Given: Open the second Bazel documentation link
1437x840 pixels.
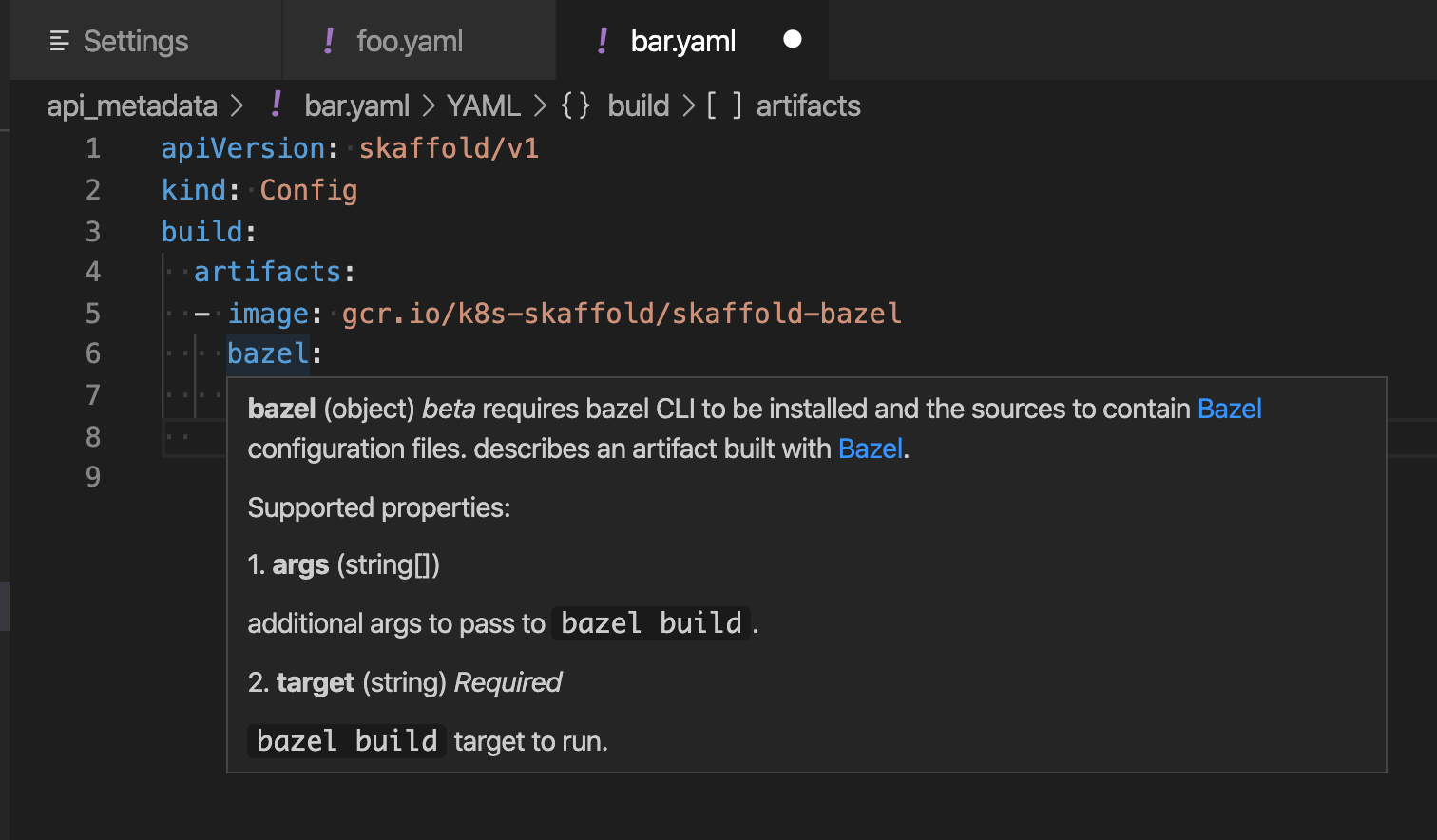Looking at the screenshot, I should (870, 449).
